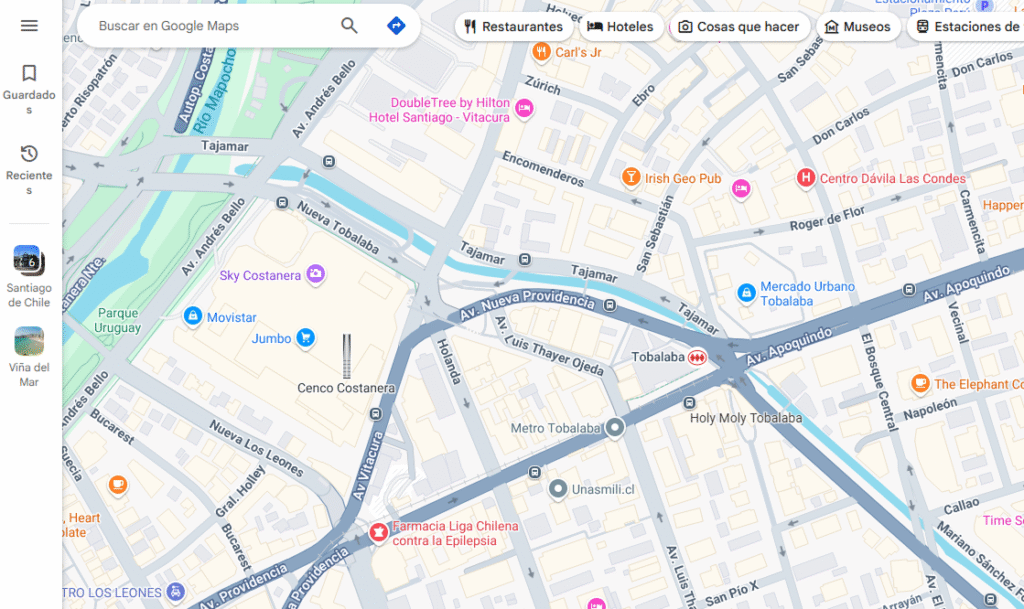Click the Centro Dávila Las Condes label
This screenshot has width=1024, height=609.
click(893, 178)
